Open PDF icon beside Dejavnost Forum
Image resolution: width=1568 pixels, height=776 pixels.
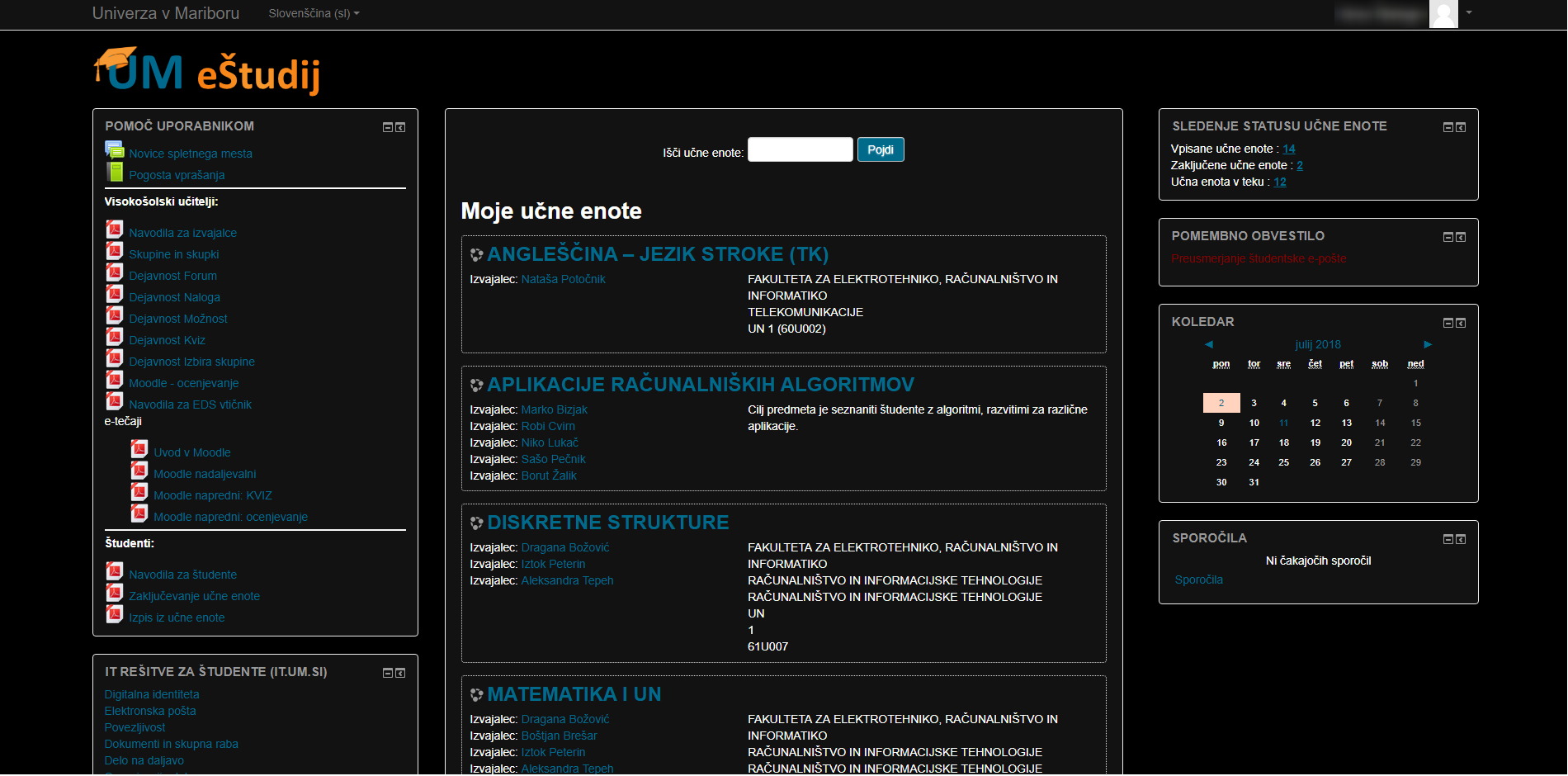[x=115, y=272]
